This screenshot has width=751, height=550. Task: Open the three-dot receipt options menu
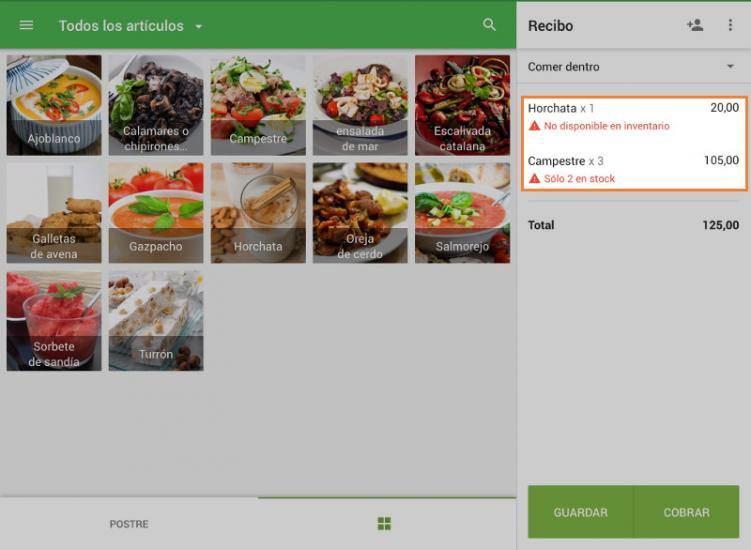point(730,25)
